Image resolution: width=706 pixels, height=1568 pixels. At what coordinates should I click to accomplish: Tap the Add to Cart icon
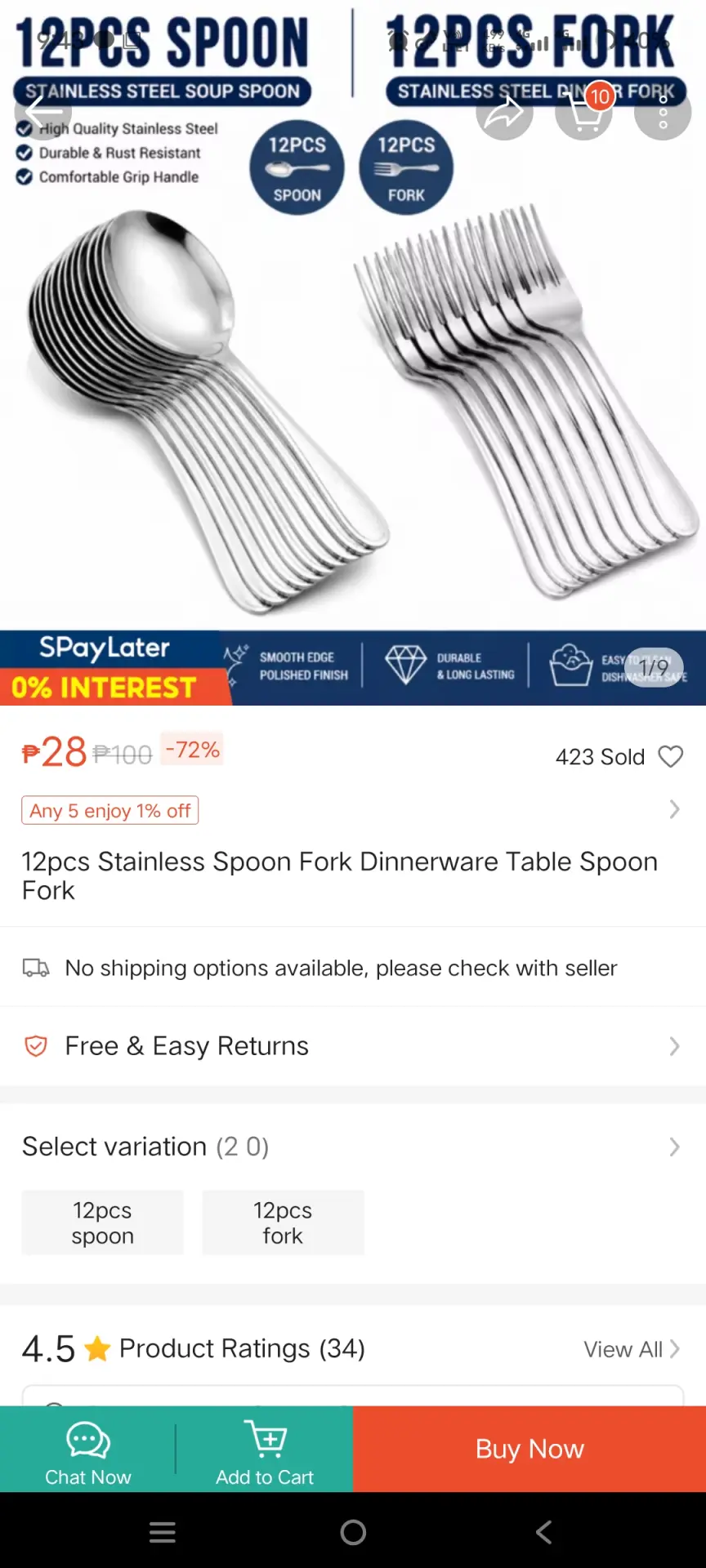(265, 1439)
